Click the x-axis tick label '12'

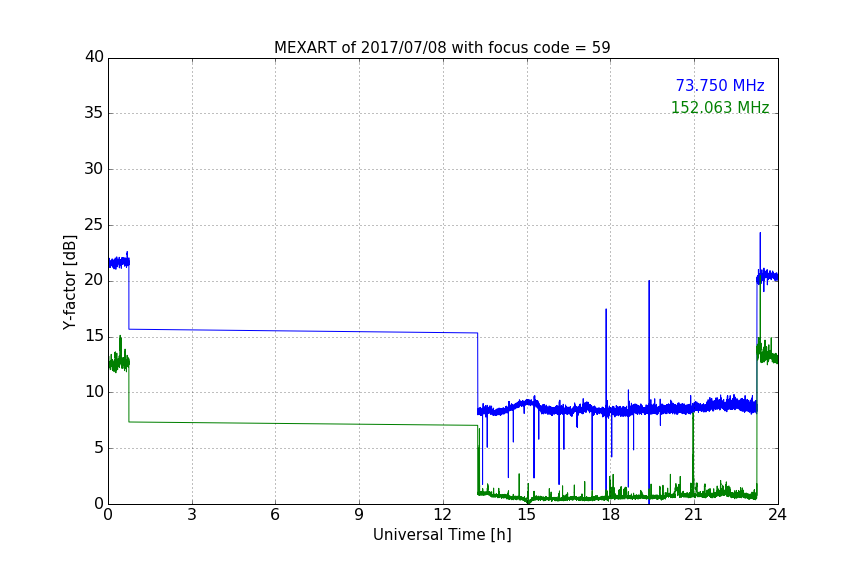(442, 515)
